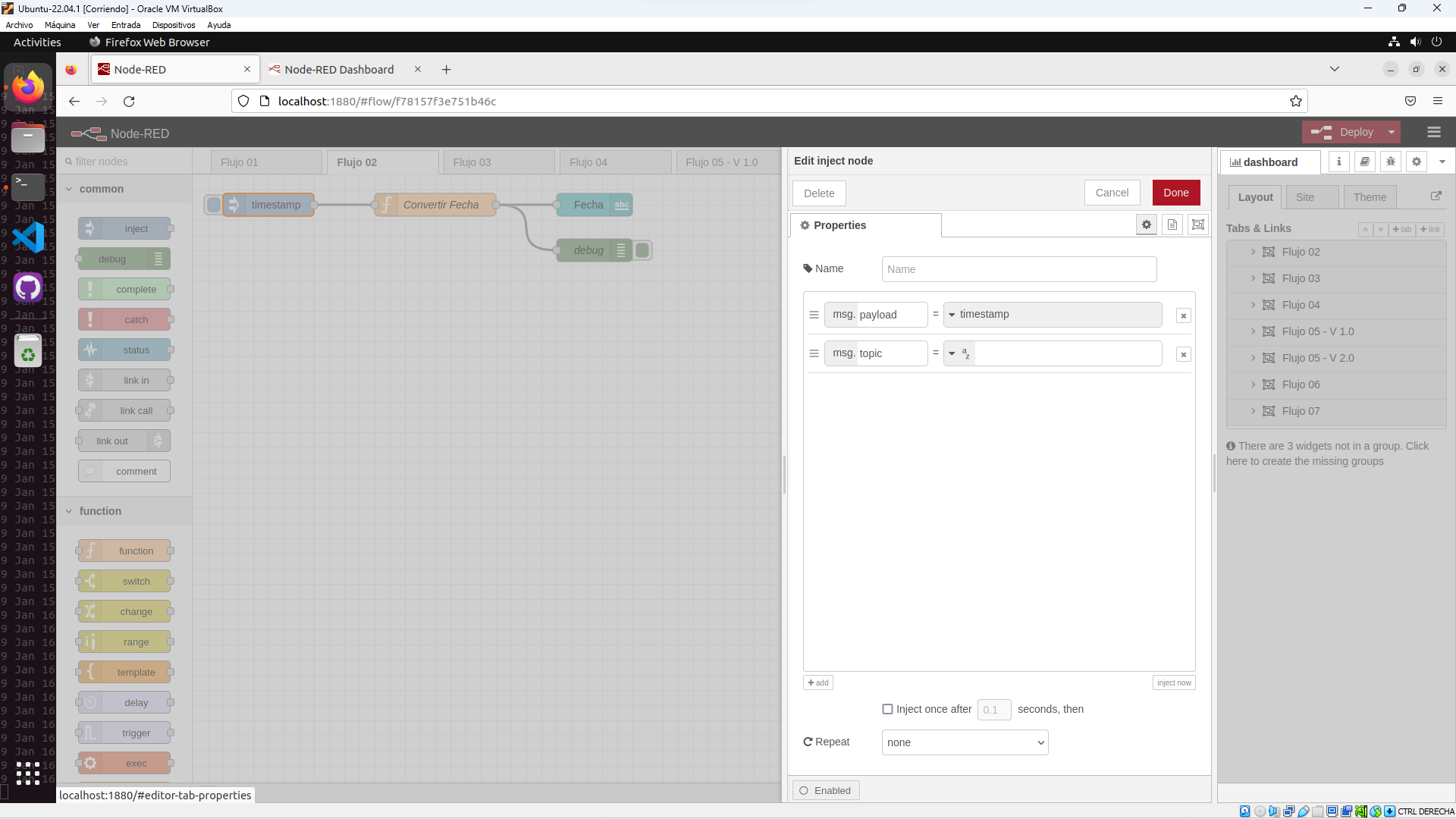Enable Inject once after checkbox
Viewport: 1456px width, 819px height.
pyautogui.click(x=887, y=709)
